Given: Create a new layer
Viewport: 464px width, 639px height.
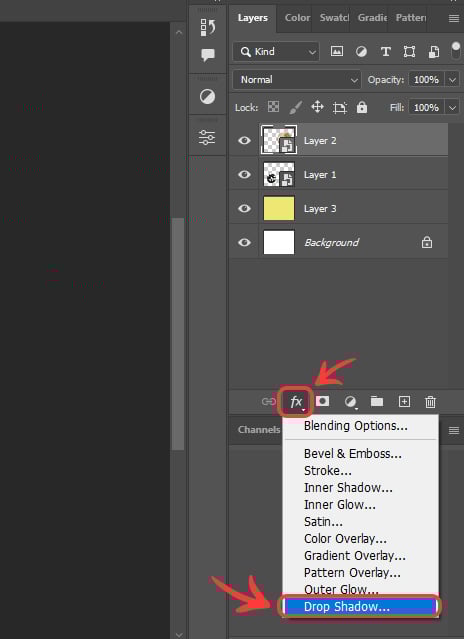Looking at the screenshot, I should [404, 401].
